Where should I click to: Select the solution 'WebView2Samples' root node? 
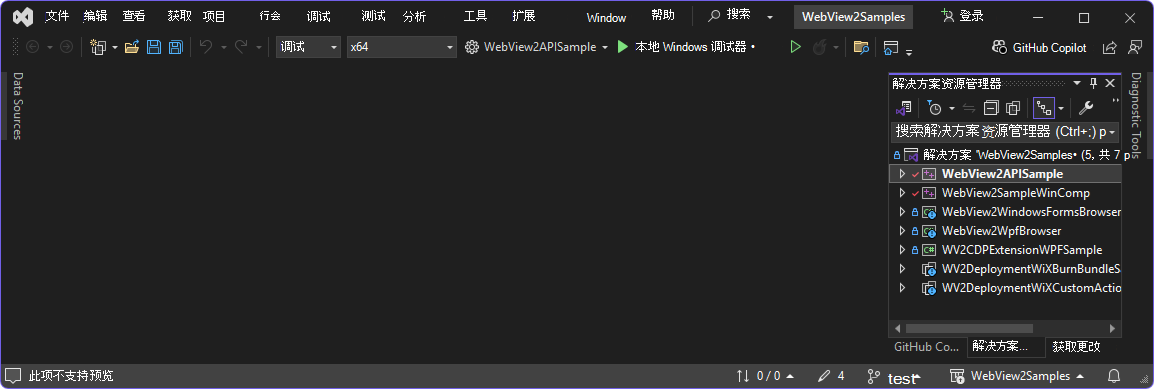1005,155
